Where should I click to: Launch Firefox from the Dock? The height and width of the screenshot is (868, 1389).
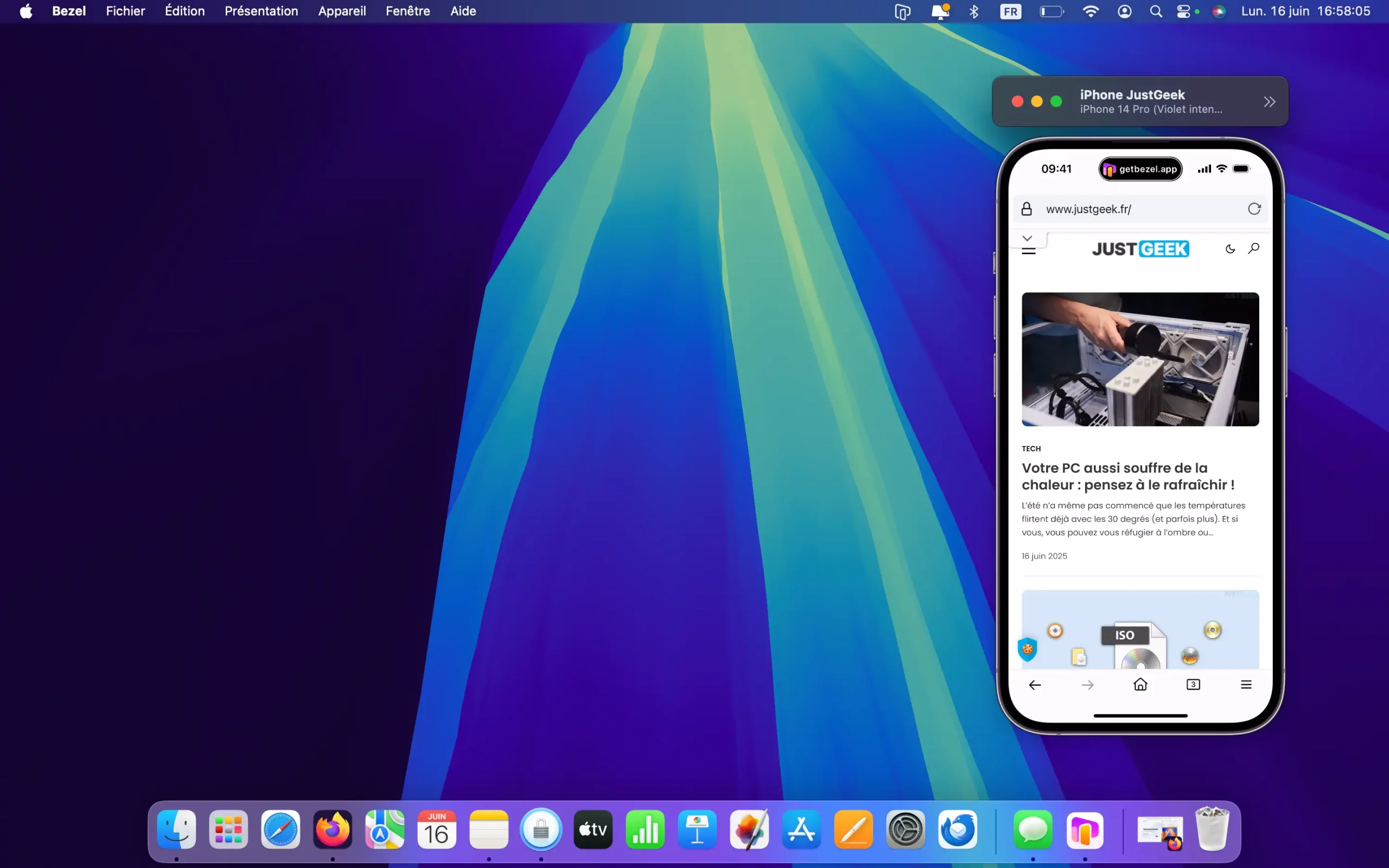tap(333, 829)
